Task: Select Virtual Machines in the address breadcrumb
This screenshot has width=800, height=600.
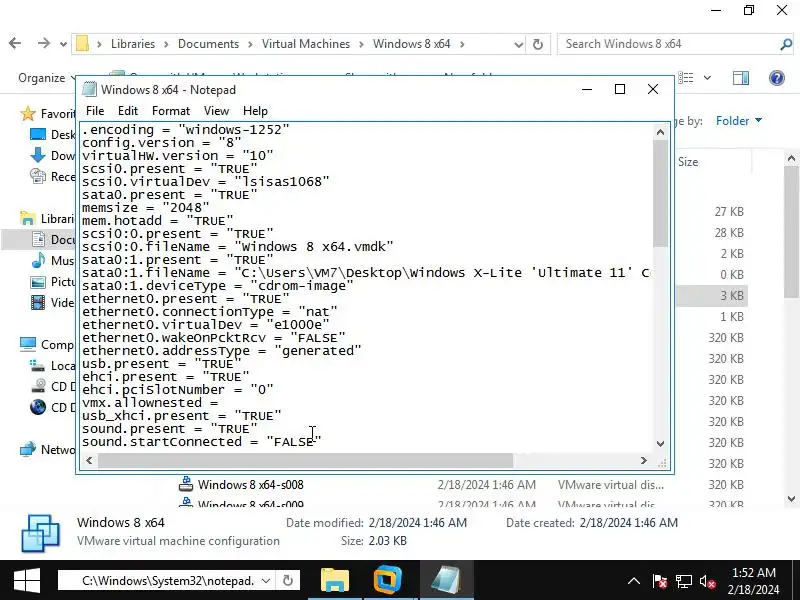Action: (306, 44)
